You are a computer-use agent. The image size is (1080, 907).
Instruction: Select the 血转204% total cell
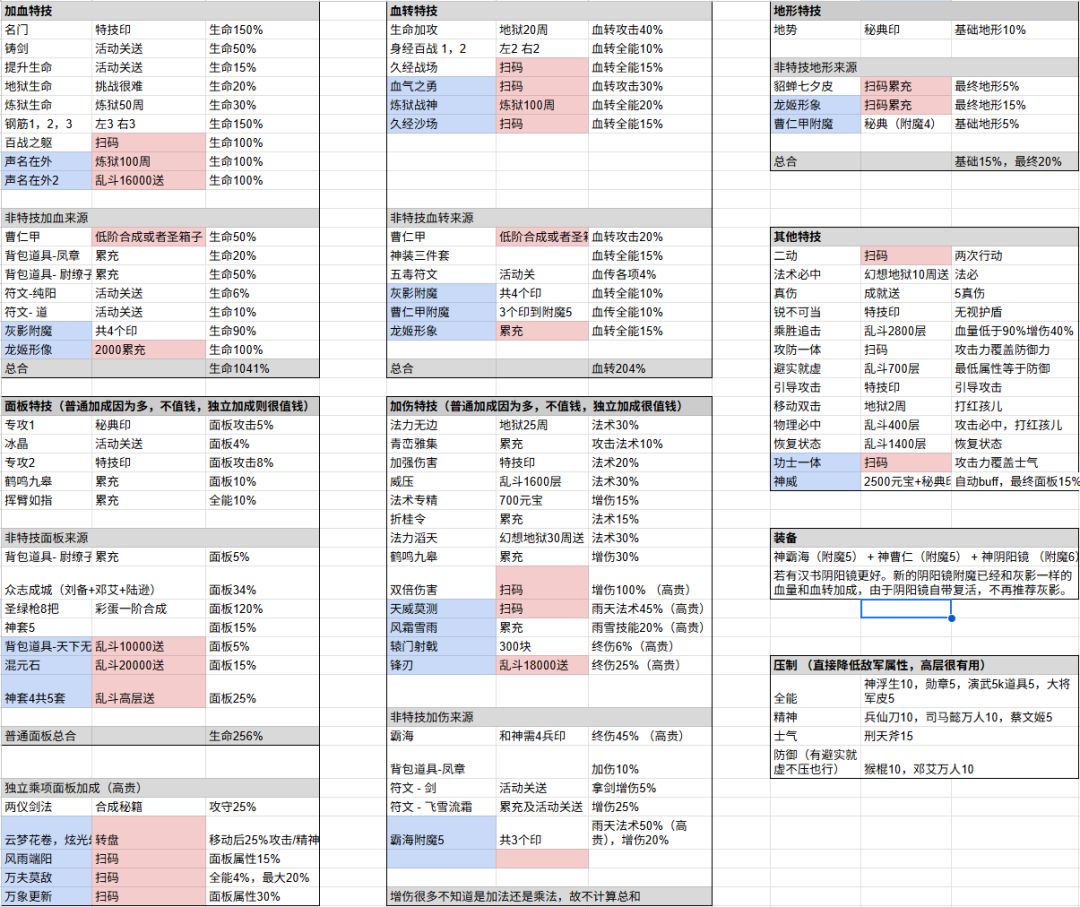pyautogui.click(x=650, y=368)
